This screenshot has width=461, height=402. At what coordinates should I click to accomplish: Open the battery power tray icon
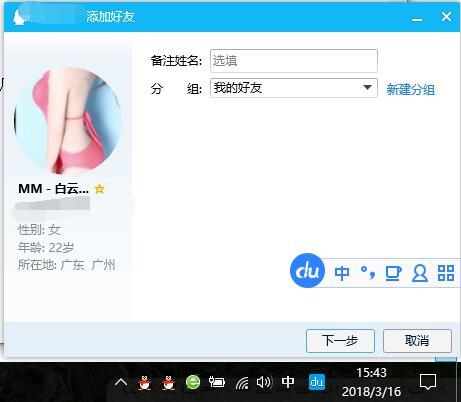pos(217,382)
